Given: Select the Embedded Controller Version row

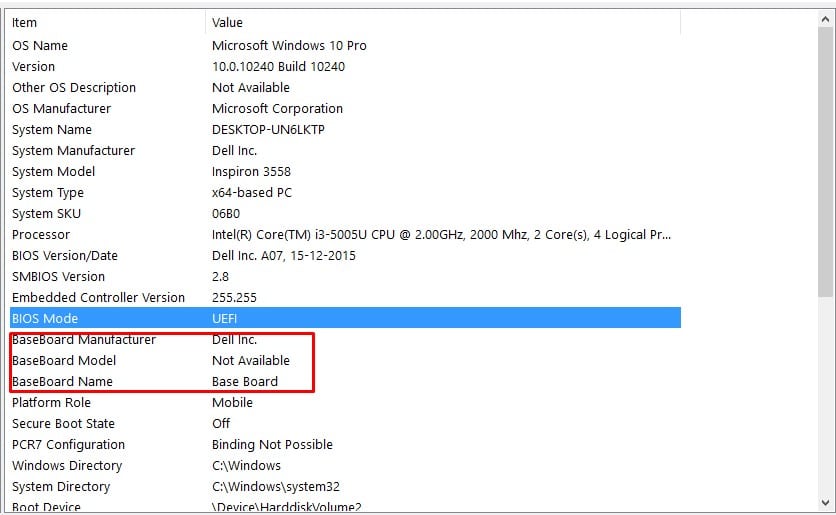Looking at the screenshot, I should [x=345, y=297].
